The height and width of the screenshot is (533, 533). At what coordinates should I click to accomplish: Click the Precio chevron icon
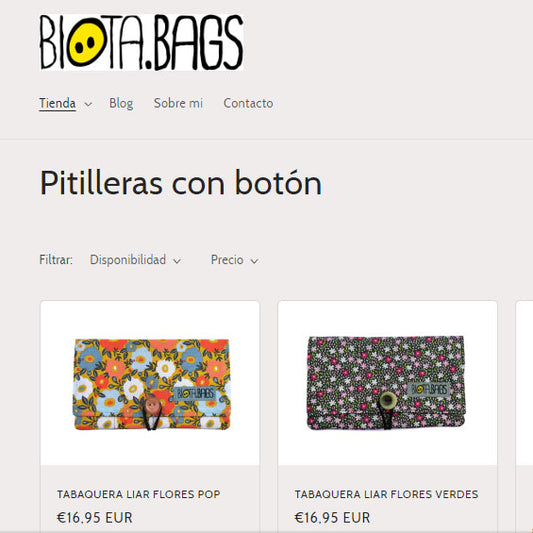pyautogui.click(x=254, y=261)
